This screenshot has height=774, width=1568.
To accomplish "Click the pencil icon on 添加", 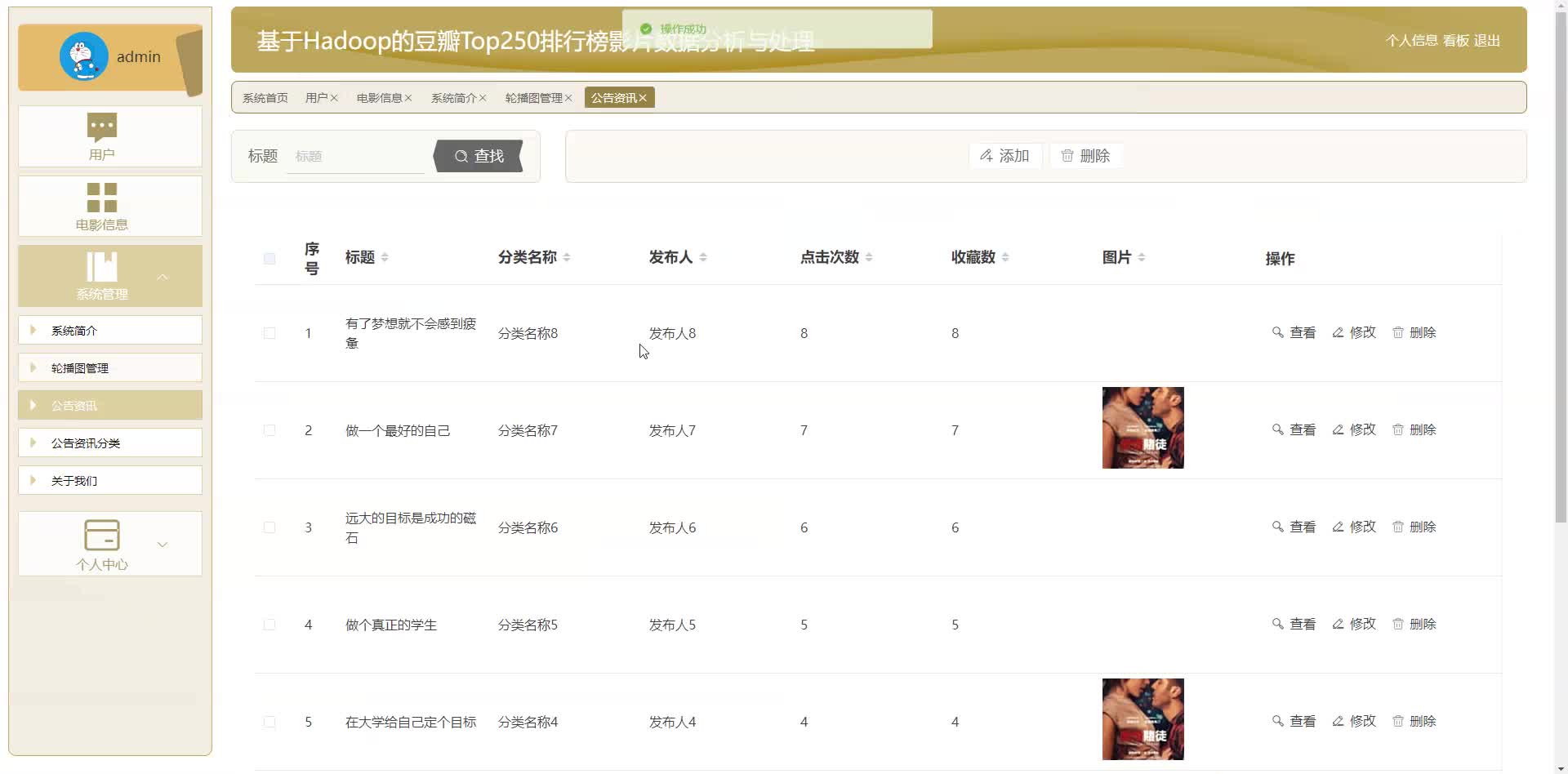I will pyautogui.click(x=987, y=155).
